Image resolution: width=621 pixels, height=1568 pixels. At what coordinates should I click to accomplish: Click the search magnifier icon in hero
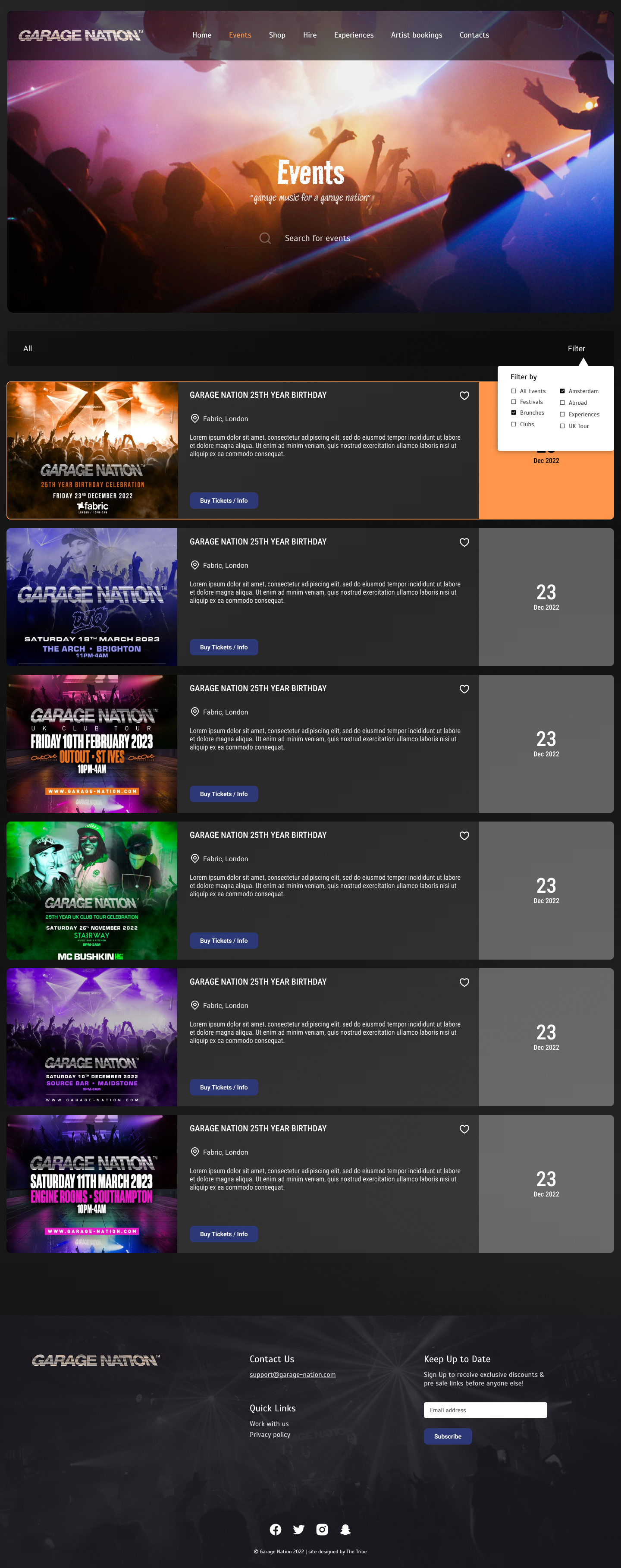[x=265, y=238]
